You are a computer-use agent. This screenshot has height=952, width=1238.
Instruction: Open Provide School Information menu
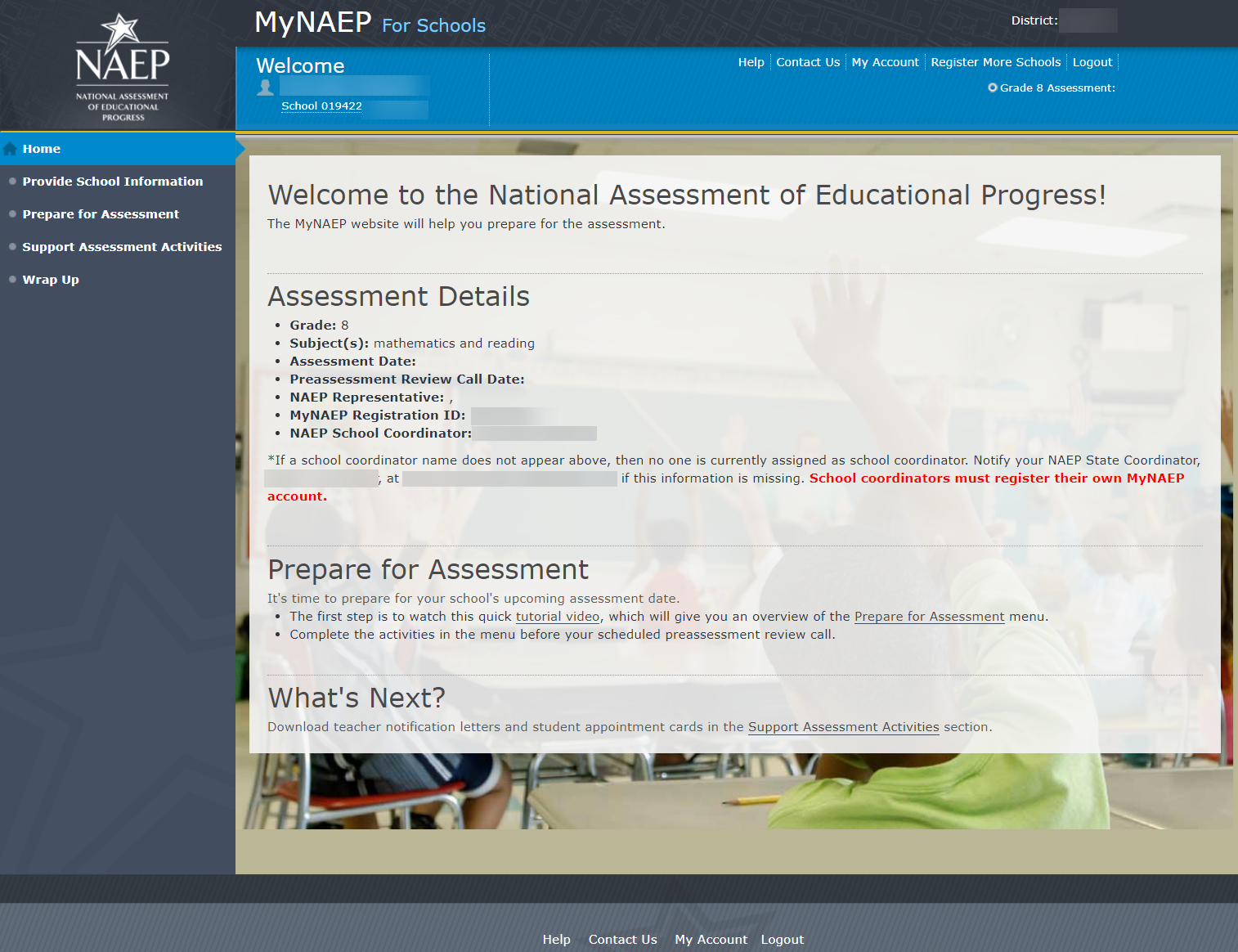113,182
